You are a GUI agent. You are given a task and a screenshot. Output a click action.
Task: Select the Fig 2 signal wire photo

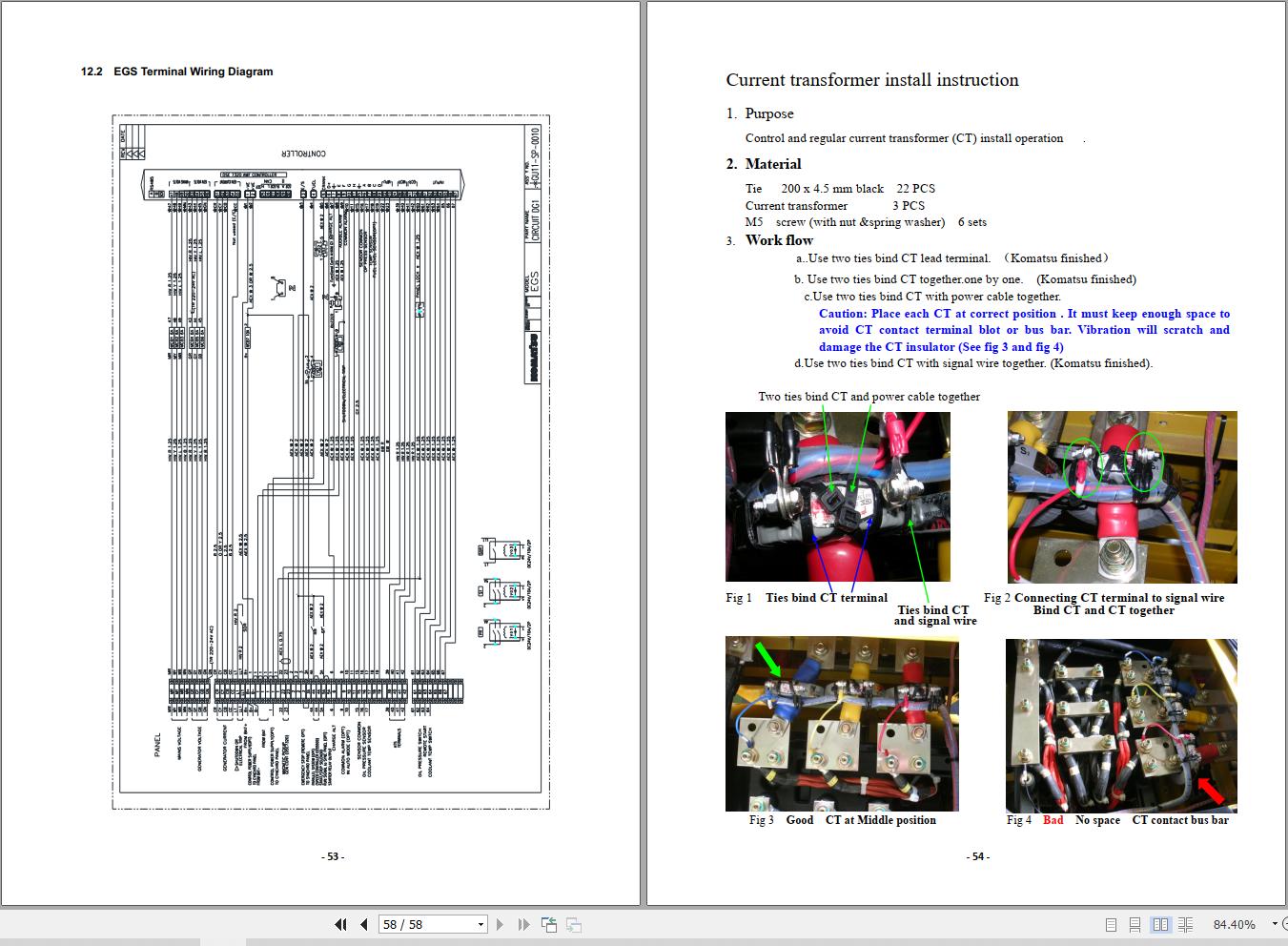(1121, 496)
